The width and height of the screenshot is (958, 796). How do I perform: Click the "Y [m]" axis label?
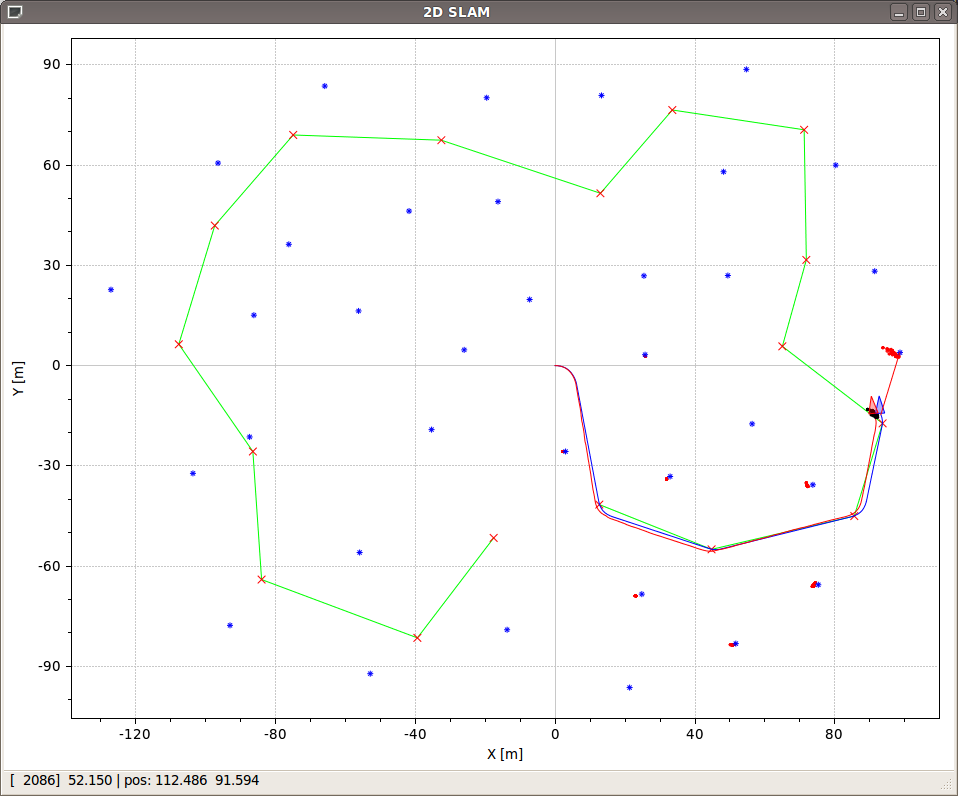tap(18, 378)
